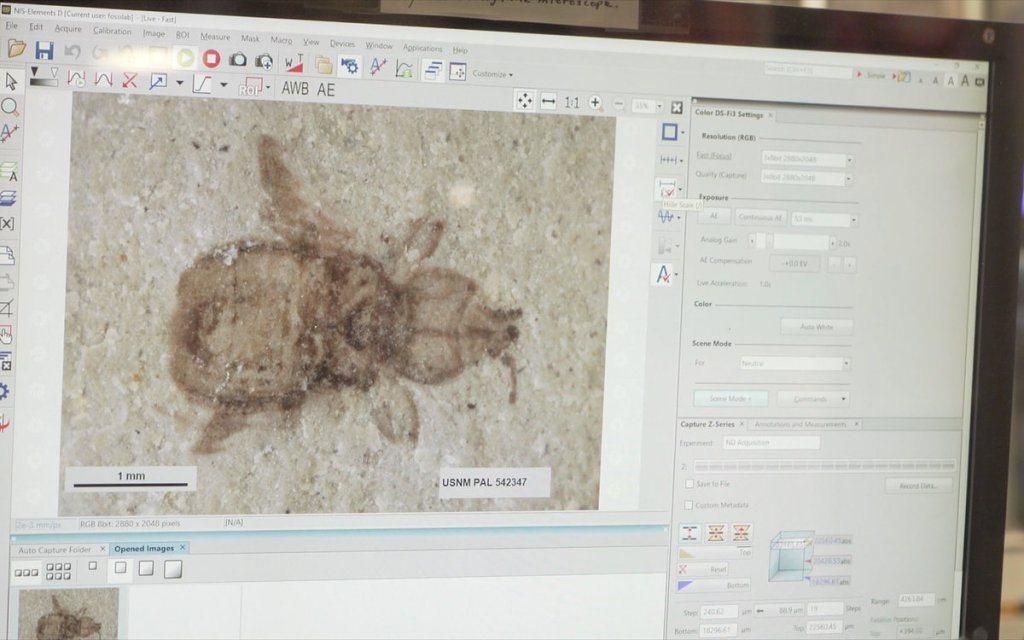Click the AWB auto white balance tool
Viewport: 1024px width, 640px height.
295,88
